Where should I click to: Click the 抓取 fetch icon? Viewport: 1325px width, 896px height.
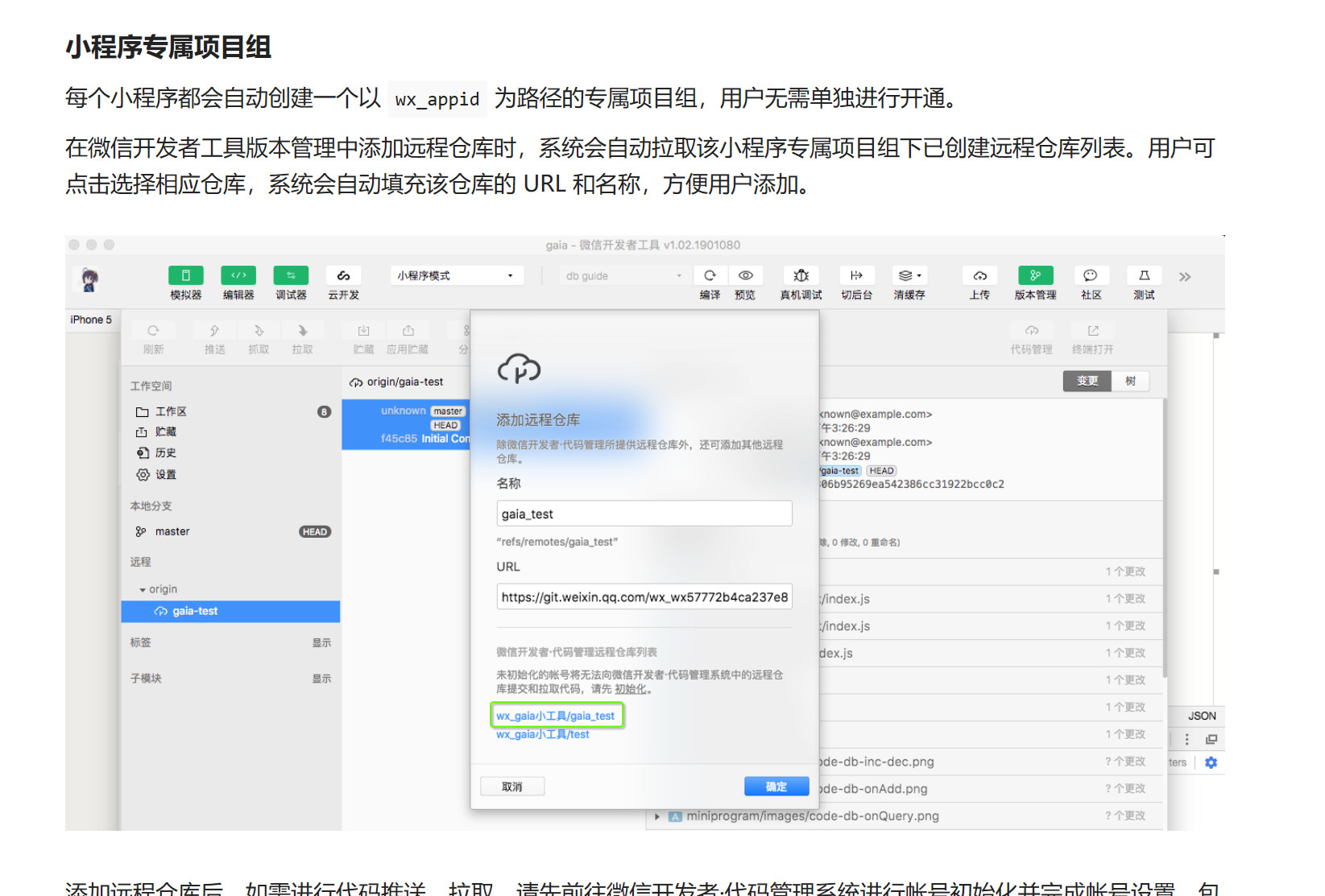pyautogui.click(x=259, y=331)
